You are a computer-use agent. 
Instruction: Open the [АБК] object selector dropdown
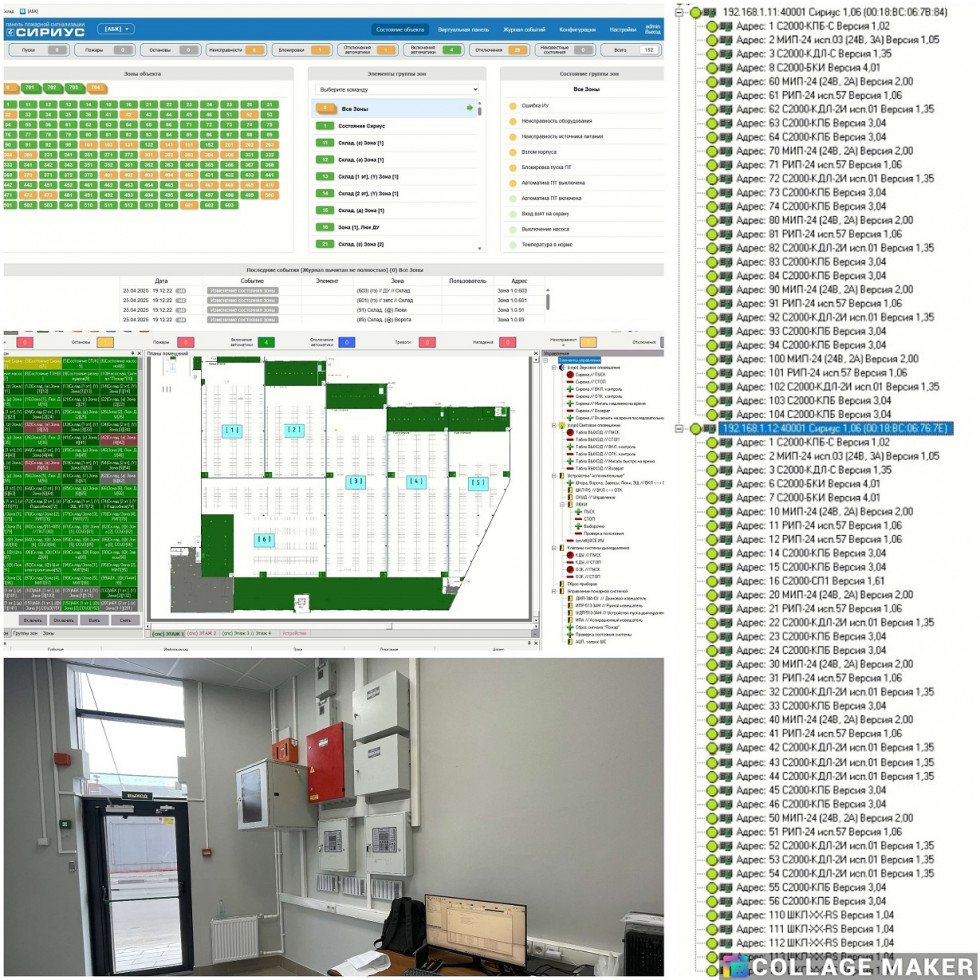click(x=116, y=29)
